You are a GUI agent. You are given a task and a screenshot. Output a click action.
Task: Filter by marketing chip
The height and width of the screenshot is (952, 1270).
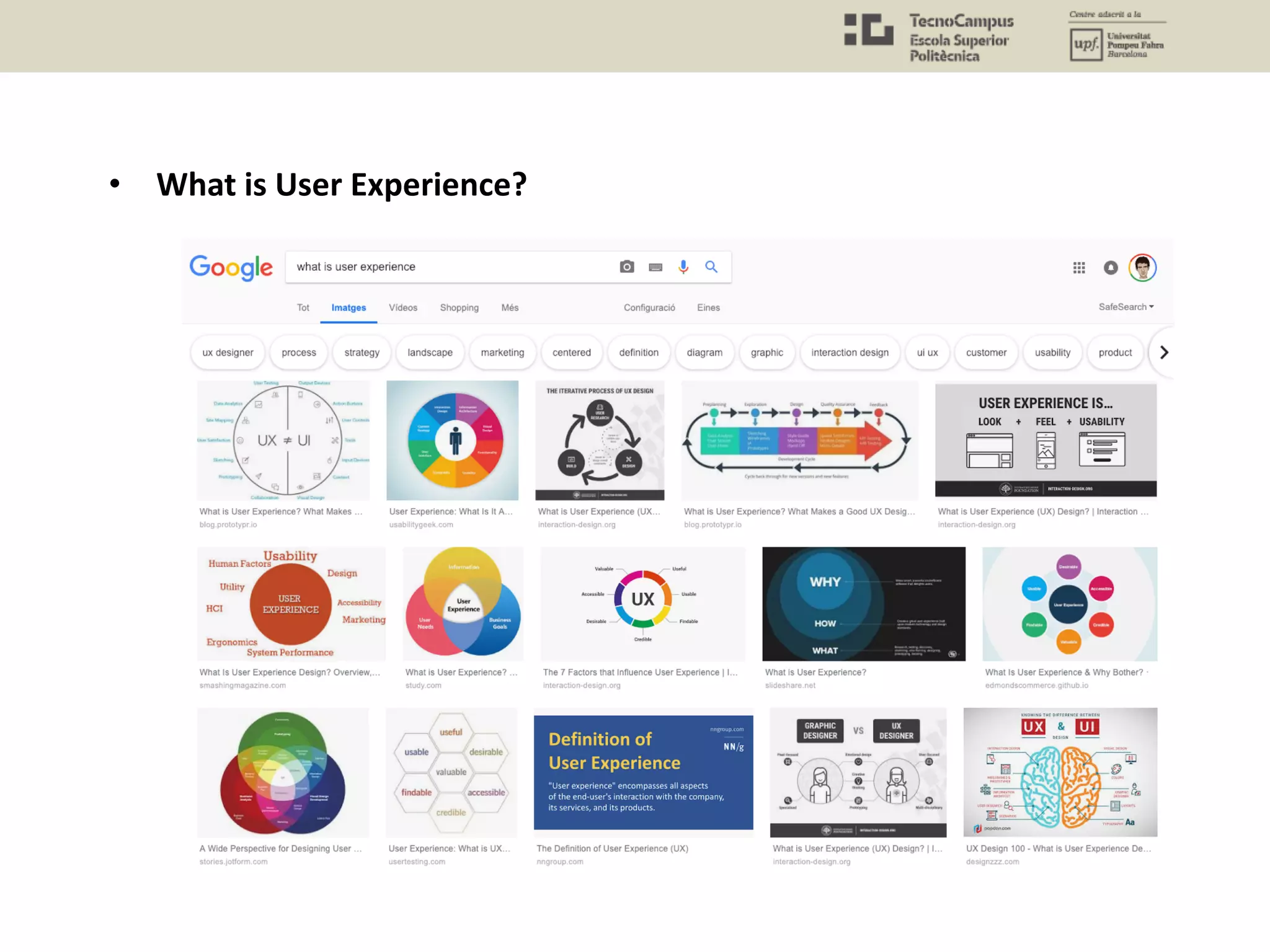502,352
